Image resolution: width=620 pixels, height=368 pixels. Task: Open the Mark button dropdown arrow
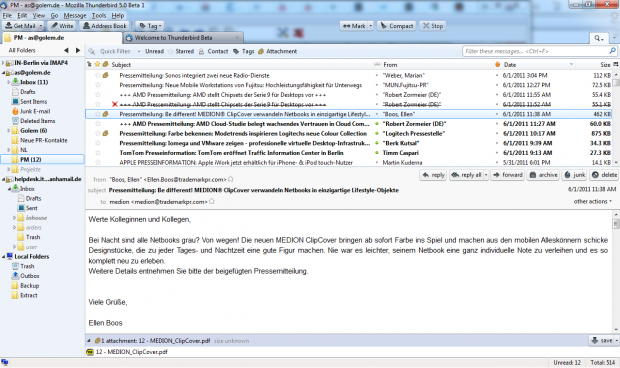click(x=370, y=26)
